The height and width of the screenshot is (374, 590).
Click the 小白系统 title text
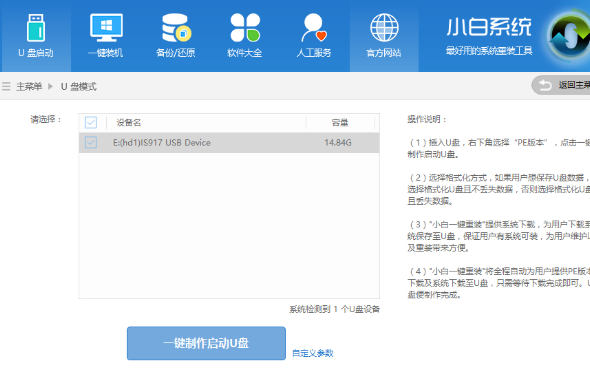pyautogui.click(x=489, y=27)
